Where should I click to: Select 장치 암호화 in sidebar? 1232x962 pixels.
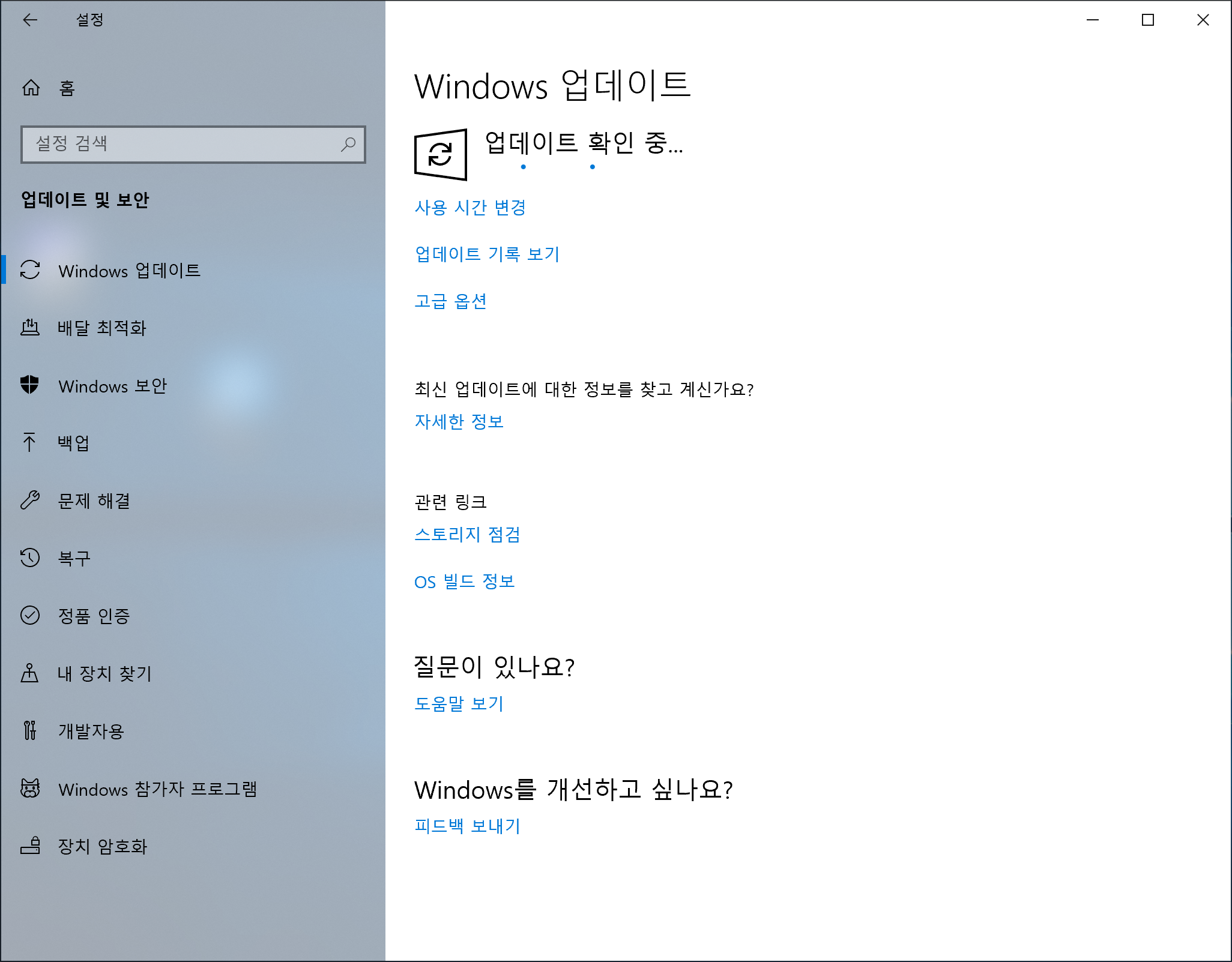click(193, 846)
